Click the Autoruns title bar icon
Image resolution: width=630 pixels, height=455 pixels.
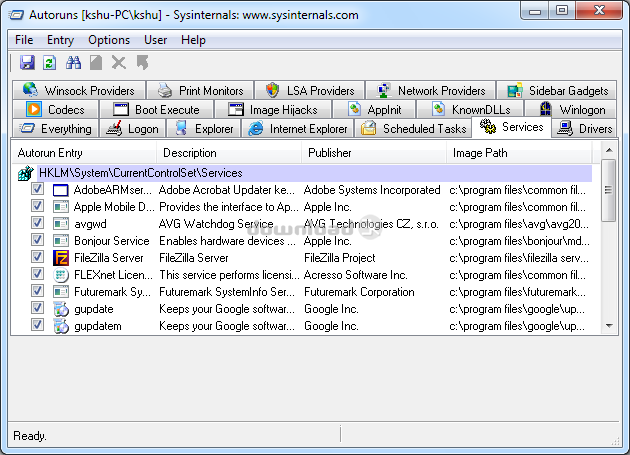coord(16,15)
